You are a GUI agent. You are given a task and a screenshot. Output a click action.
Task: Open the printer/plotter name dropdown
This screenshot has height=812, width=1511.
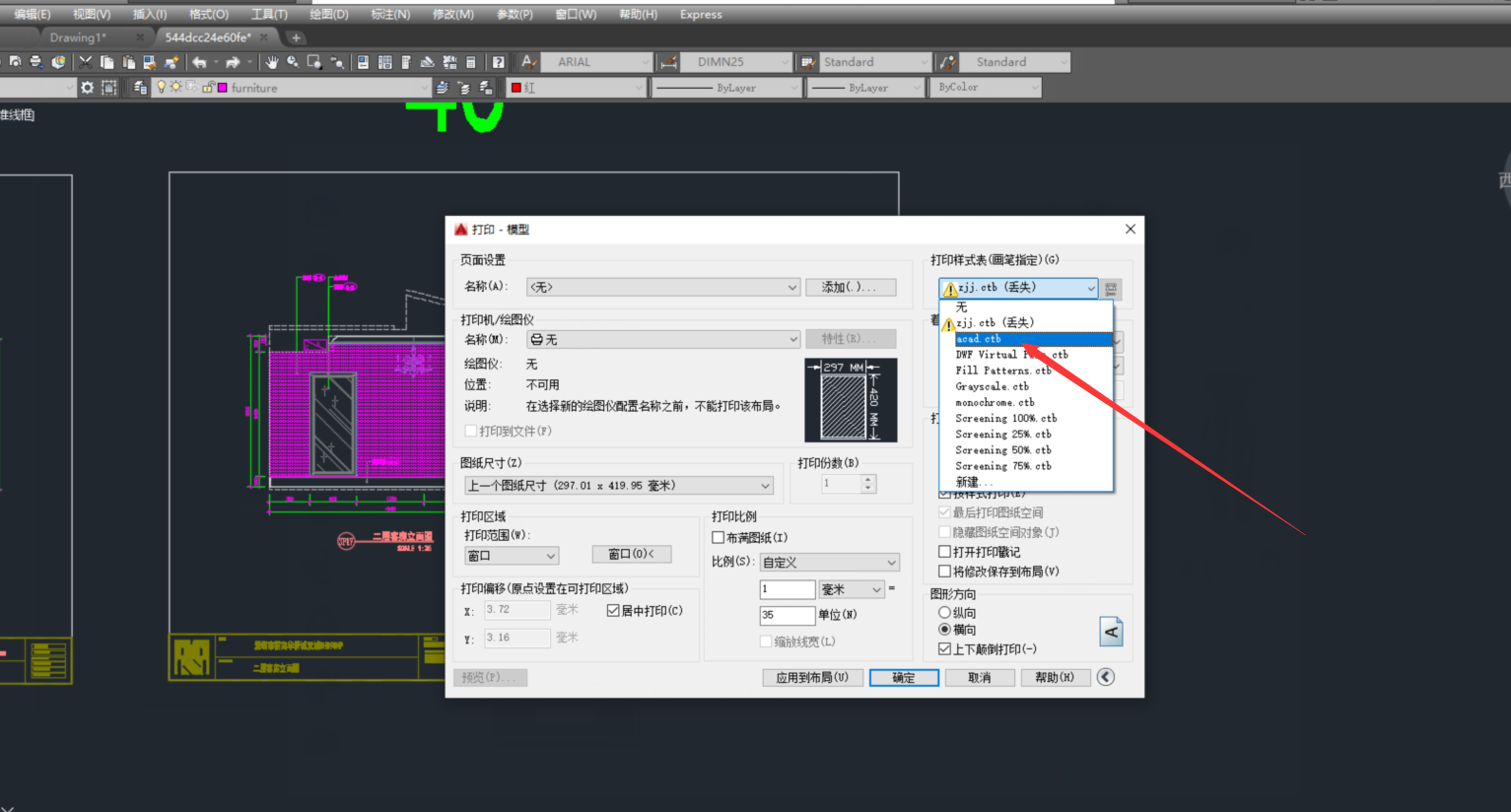663,339
